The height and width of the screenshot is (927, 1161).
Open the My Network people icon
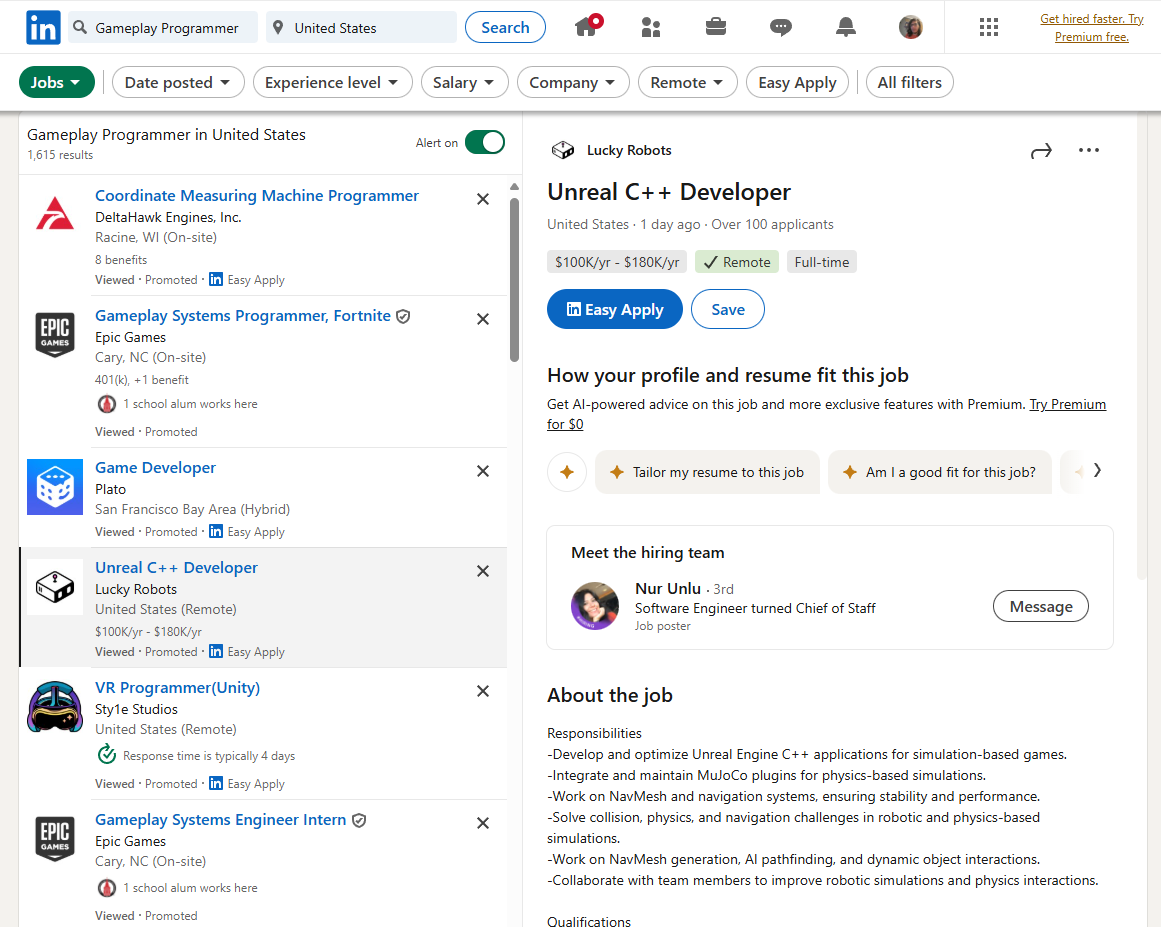(651, 27)
